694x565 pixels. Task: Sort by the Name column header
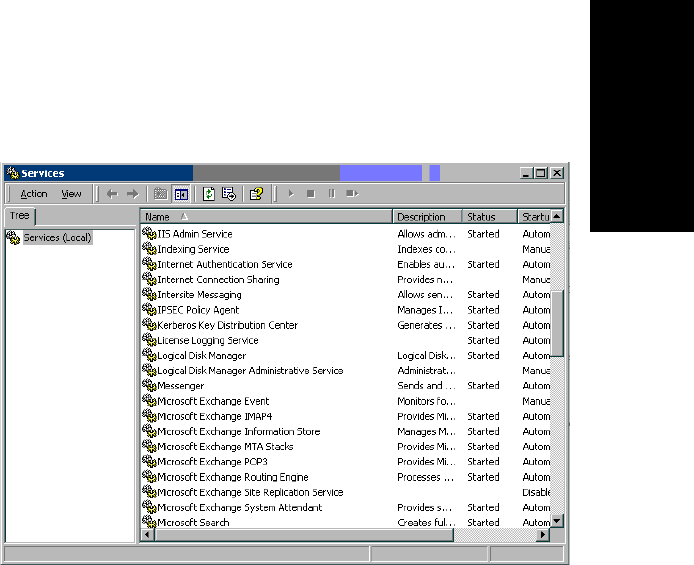(266, 217)
